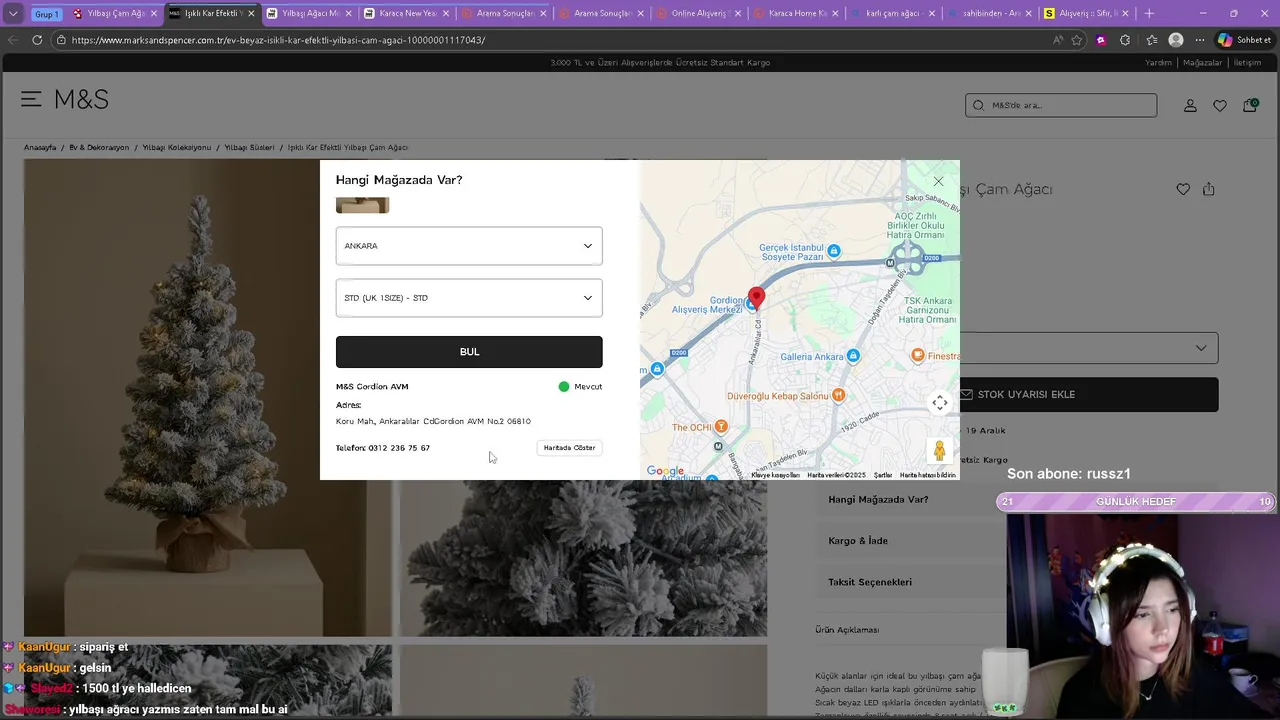Click Klavye kısayolları on map

pos(776,475)
